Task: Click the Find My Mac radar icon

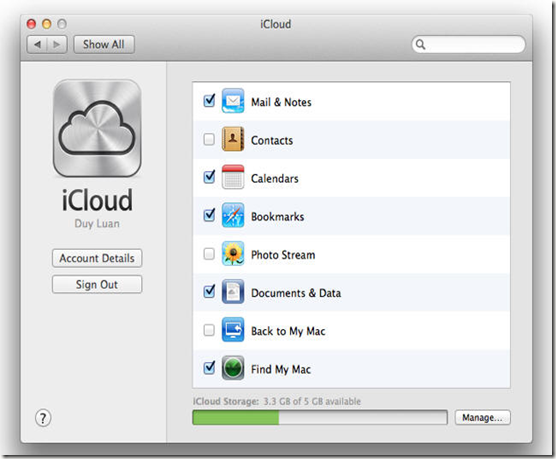Action: point(233,368)
